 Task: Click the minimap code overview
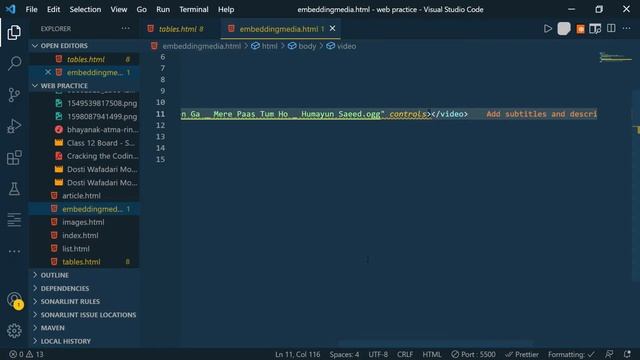pos(616,57)
